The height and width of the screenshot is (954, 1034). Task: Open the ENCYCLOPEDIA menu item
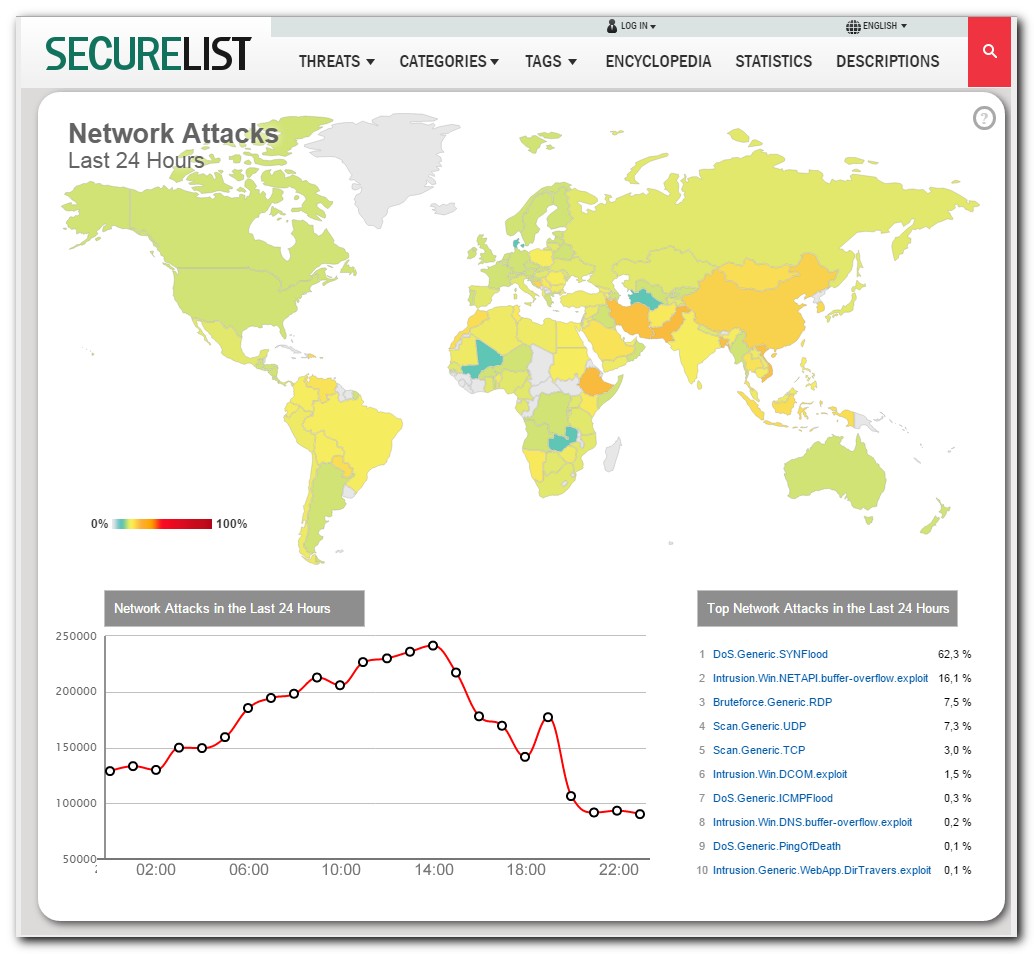click(x=658, y=61)
